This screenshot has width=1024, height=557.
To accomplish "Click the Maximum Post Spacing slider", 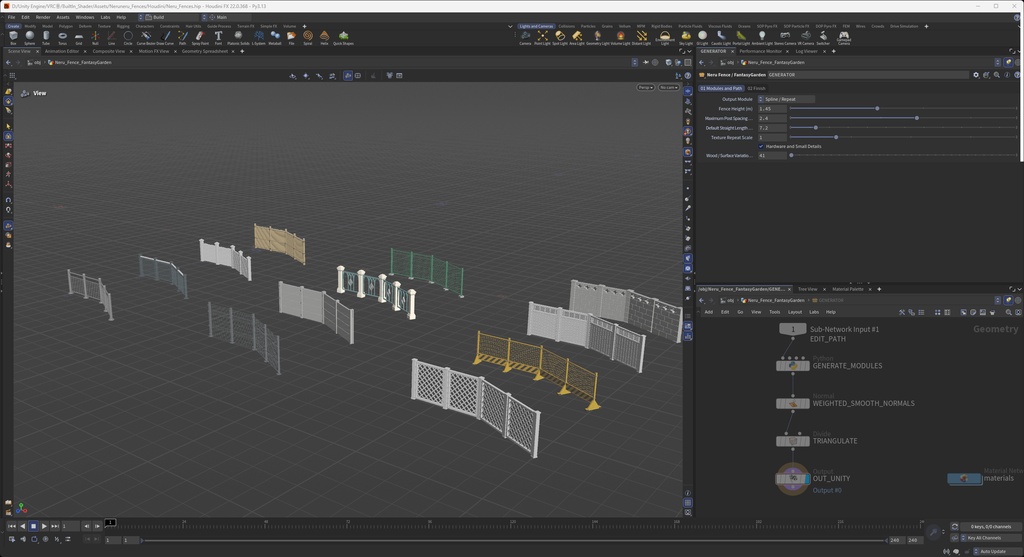I will click(902, 118).
